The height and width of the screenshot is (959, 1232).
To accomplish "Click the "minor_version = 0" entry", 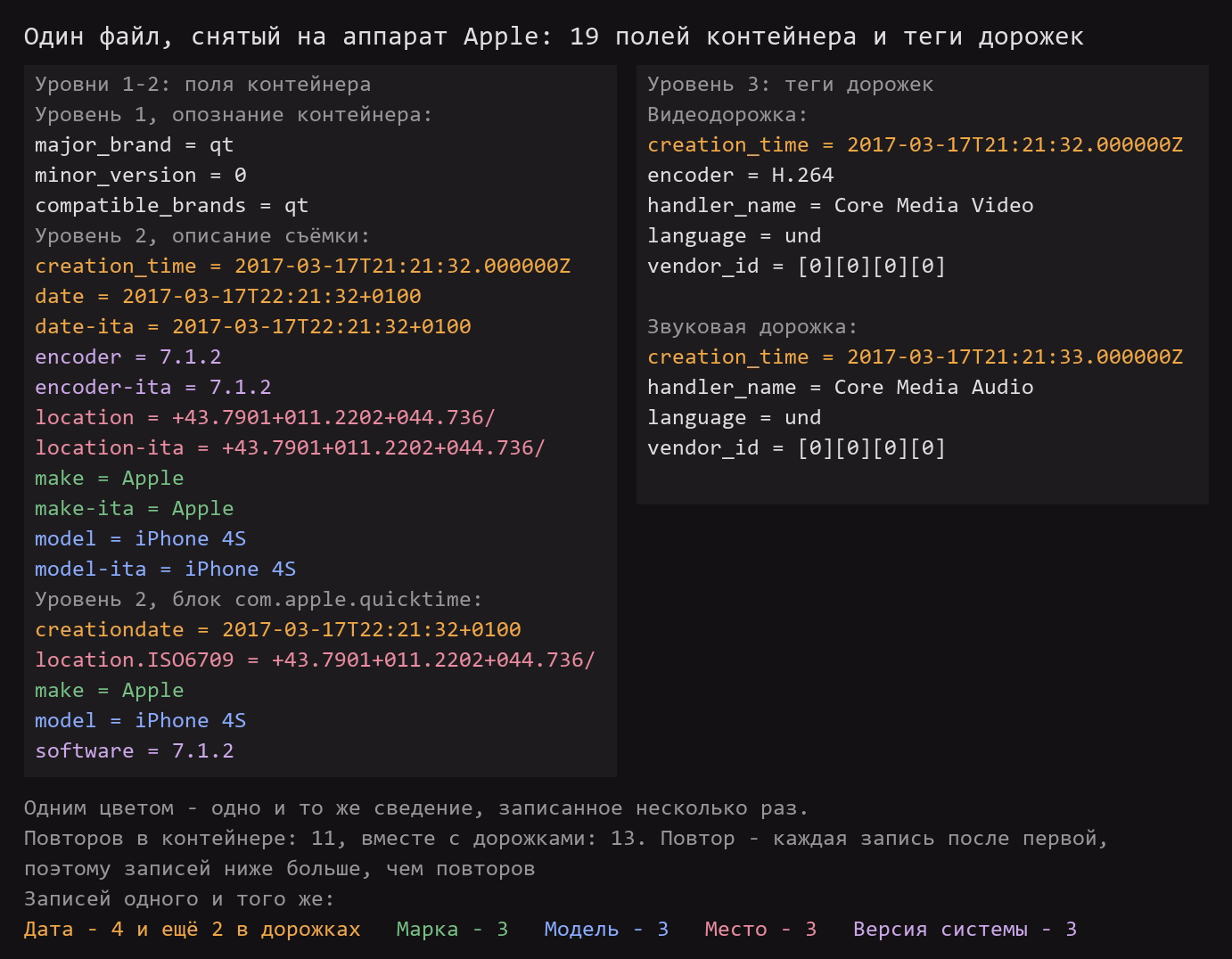I will coord(140,176).
